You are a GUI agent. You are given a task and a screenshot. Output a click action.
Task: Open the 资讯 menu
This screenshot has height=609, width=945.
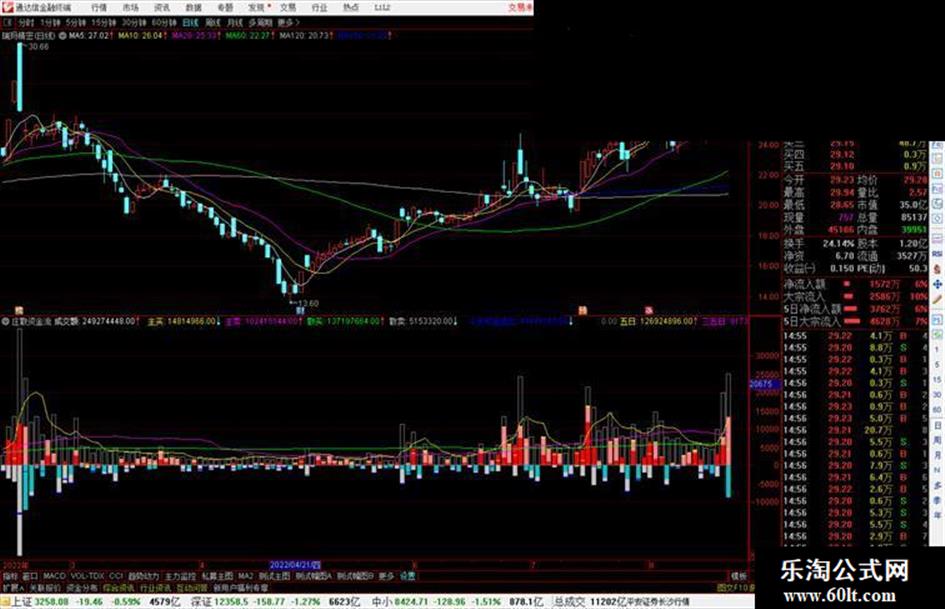click(x=162, y=8)
